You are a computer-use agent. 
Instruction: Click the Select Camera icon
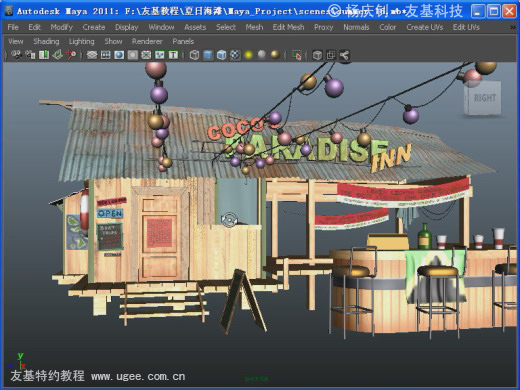[x=16, y=55]
